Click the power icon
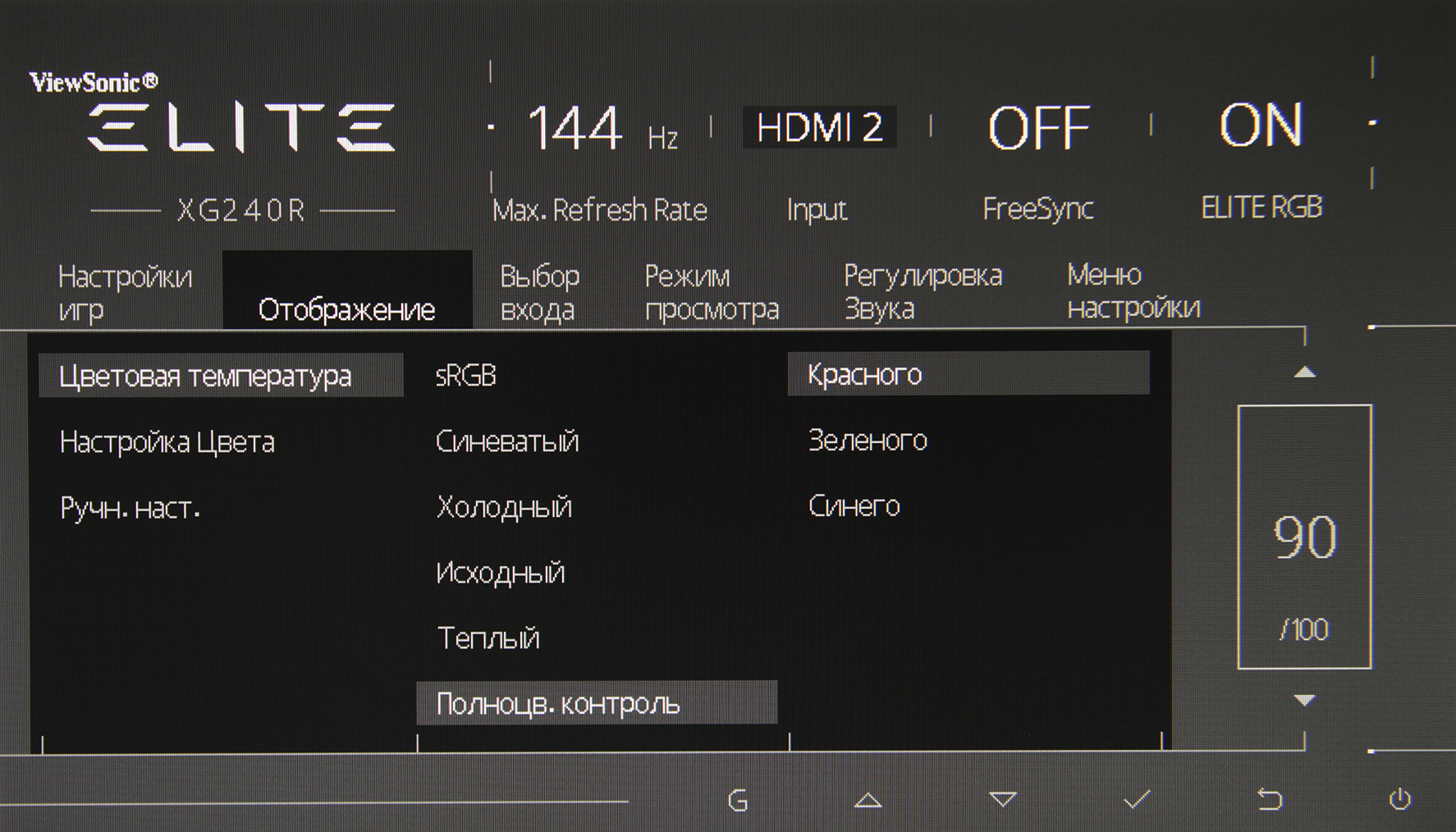The width and height of the screenshot is (1456, 832). pos(1400,799)
